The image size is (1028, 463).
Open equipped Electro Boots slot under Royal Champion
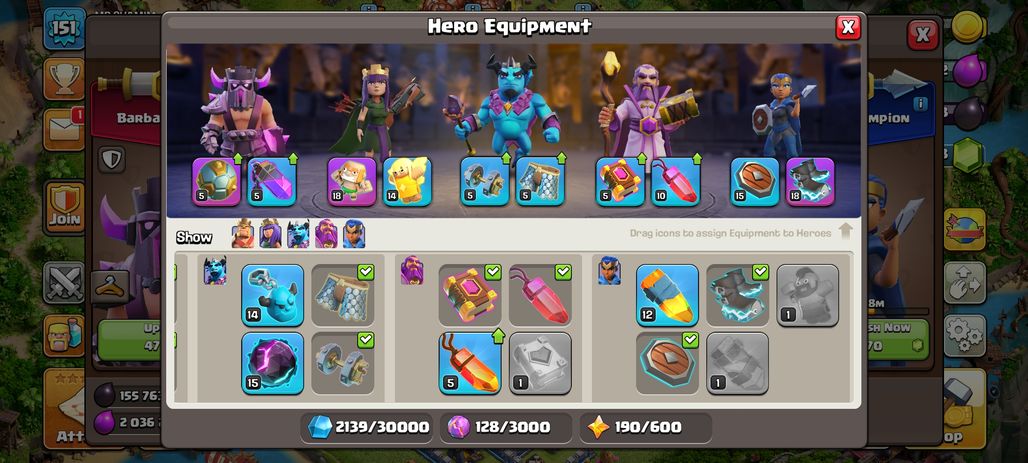point(810,182)
